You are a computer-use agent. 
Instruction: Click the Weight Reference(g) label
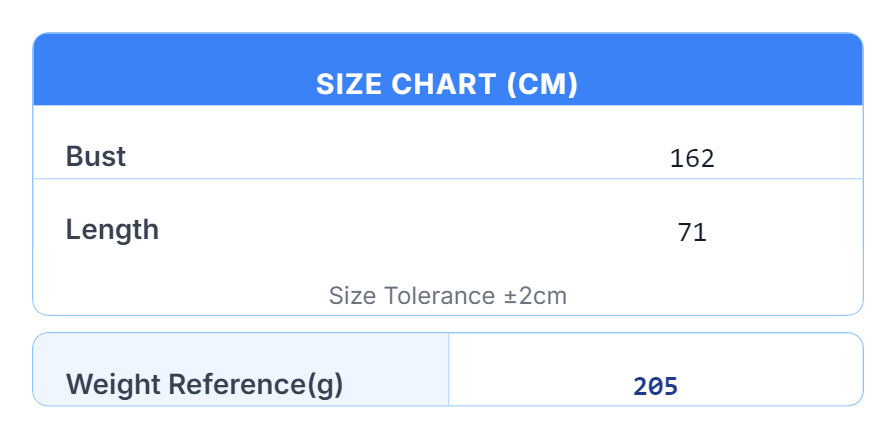204,384
